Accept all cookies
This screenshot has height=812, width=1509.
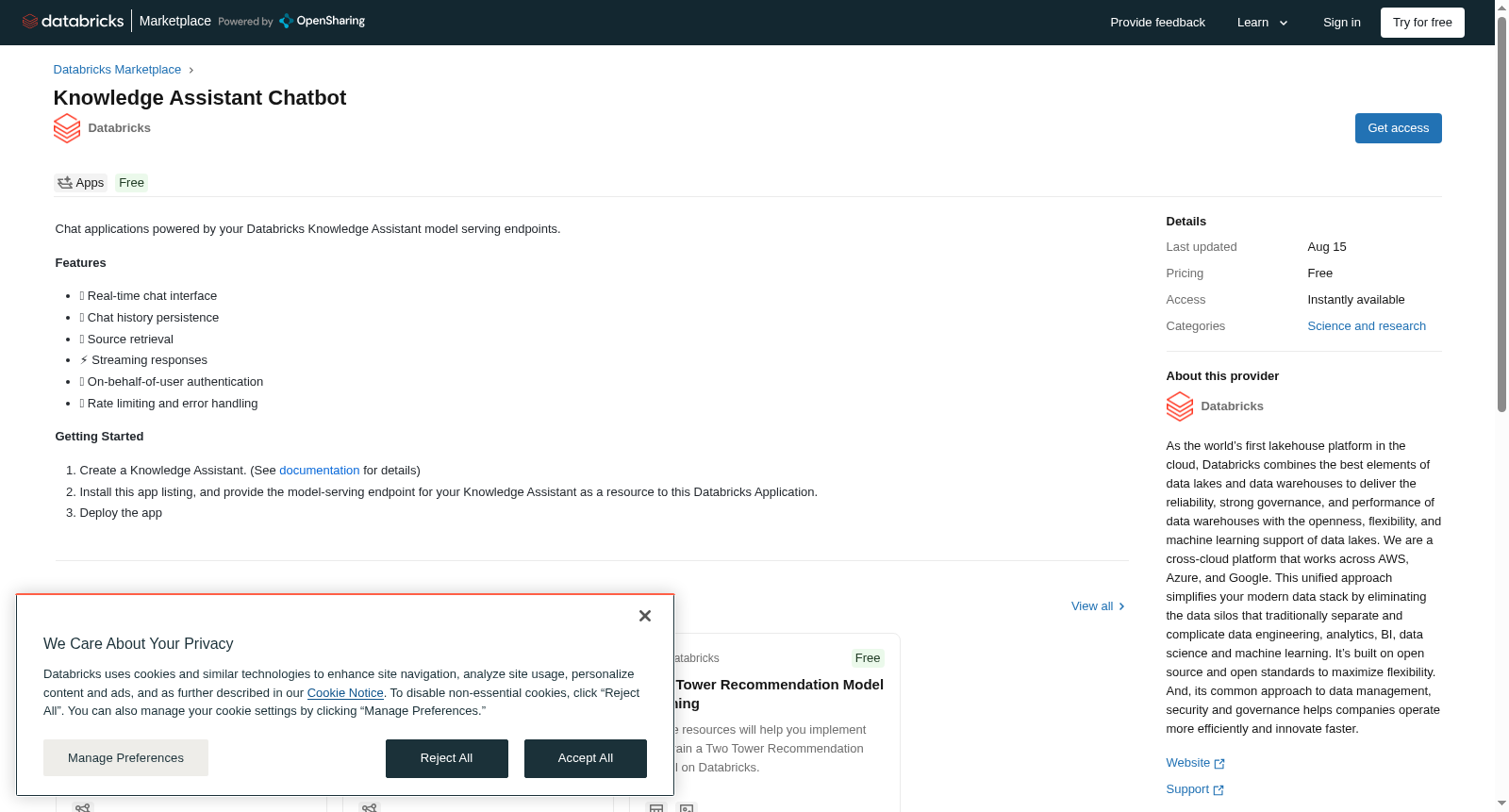tap(586, 759)
